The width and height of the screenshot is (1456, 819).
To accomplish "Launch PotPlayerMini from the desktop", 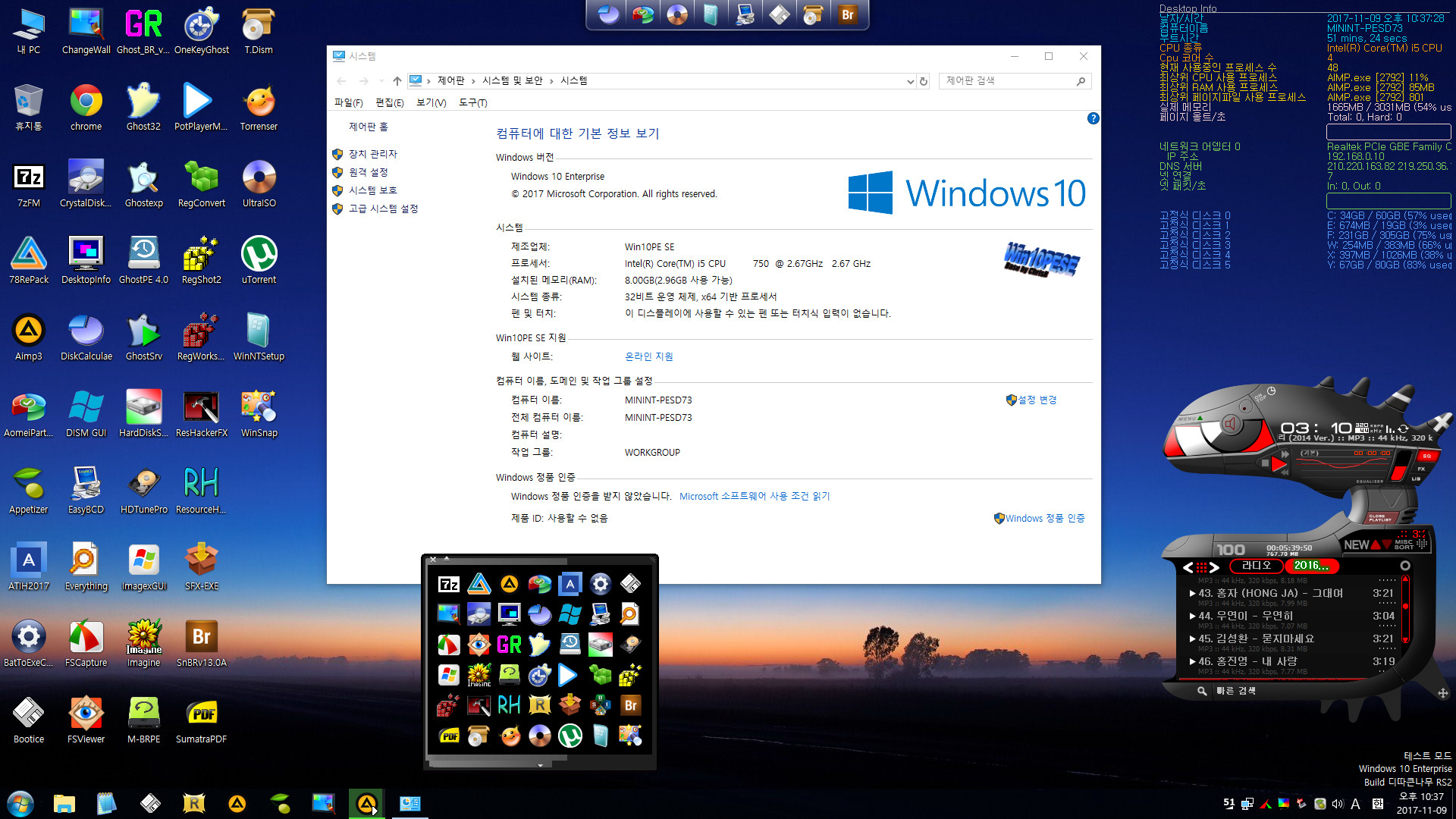I will [201, 108].
